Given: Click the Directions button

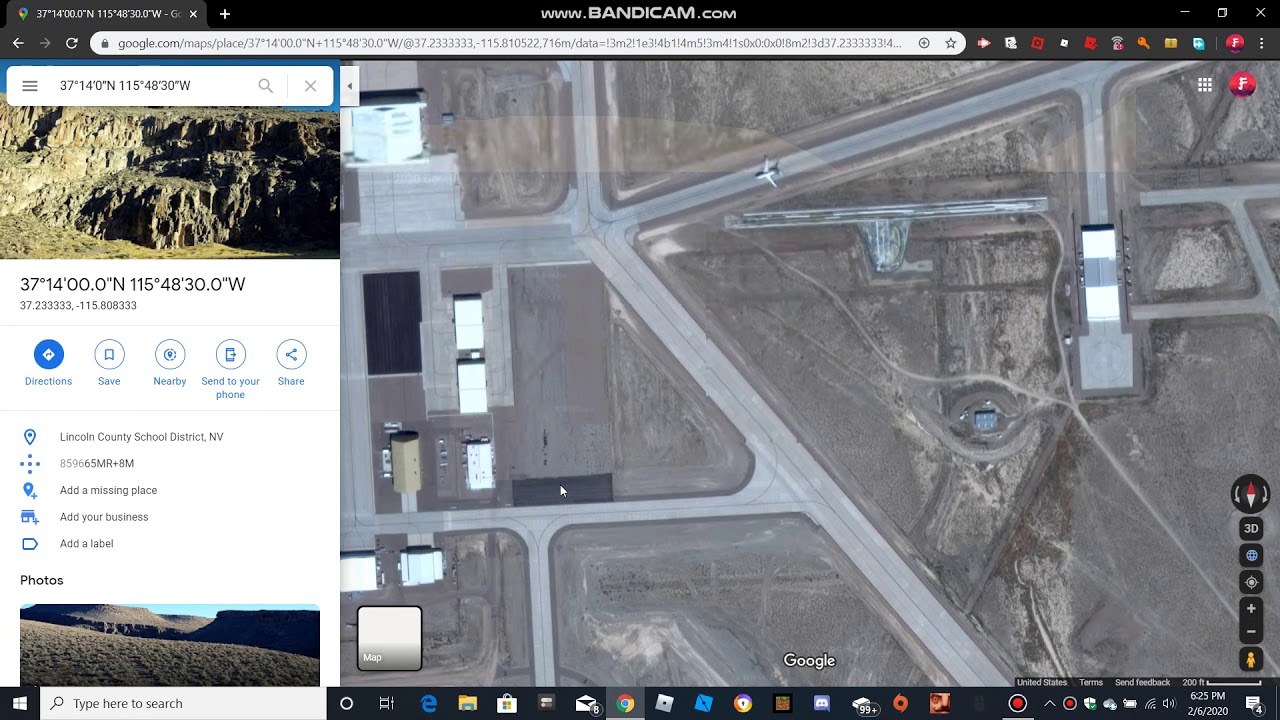Looking at the screenshot, I should pyautogui.click(x=48, y=364).
